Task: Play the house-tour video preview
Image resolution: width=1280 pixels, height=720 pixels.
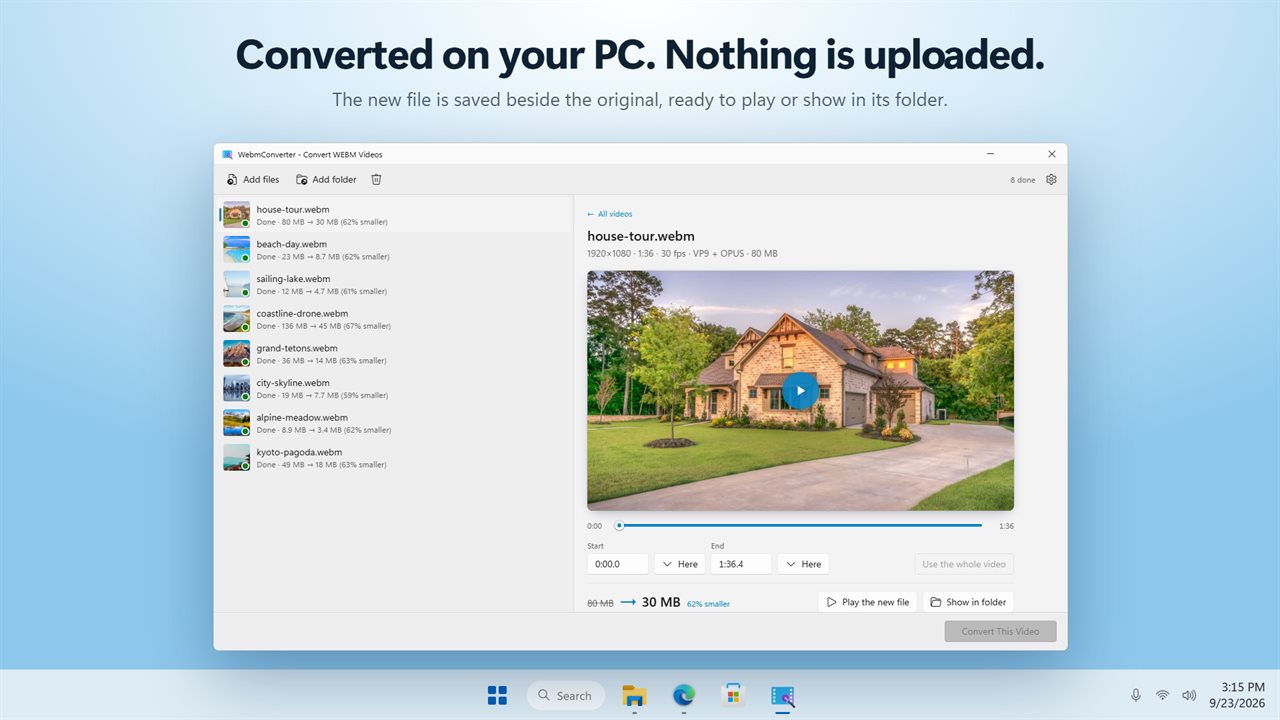Action: 800,391
